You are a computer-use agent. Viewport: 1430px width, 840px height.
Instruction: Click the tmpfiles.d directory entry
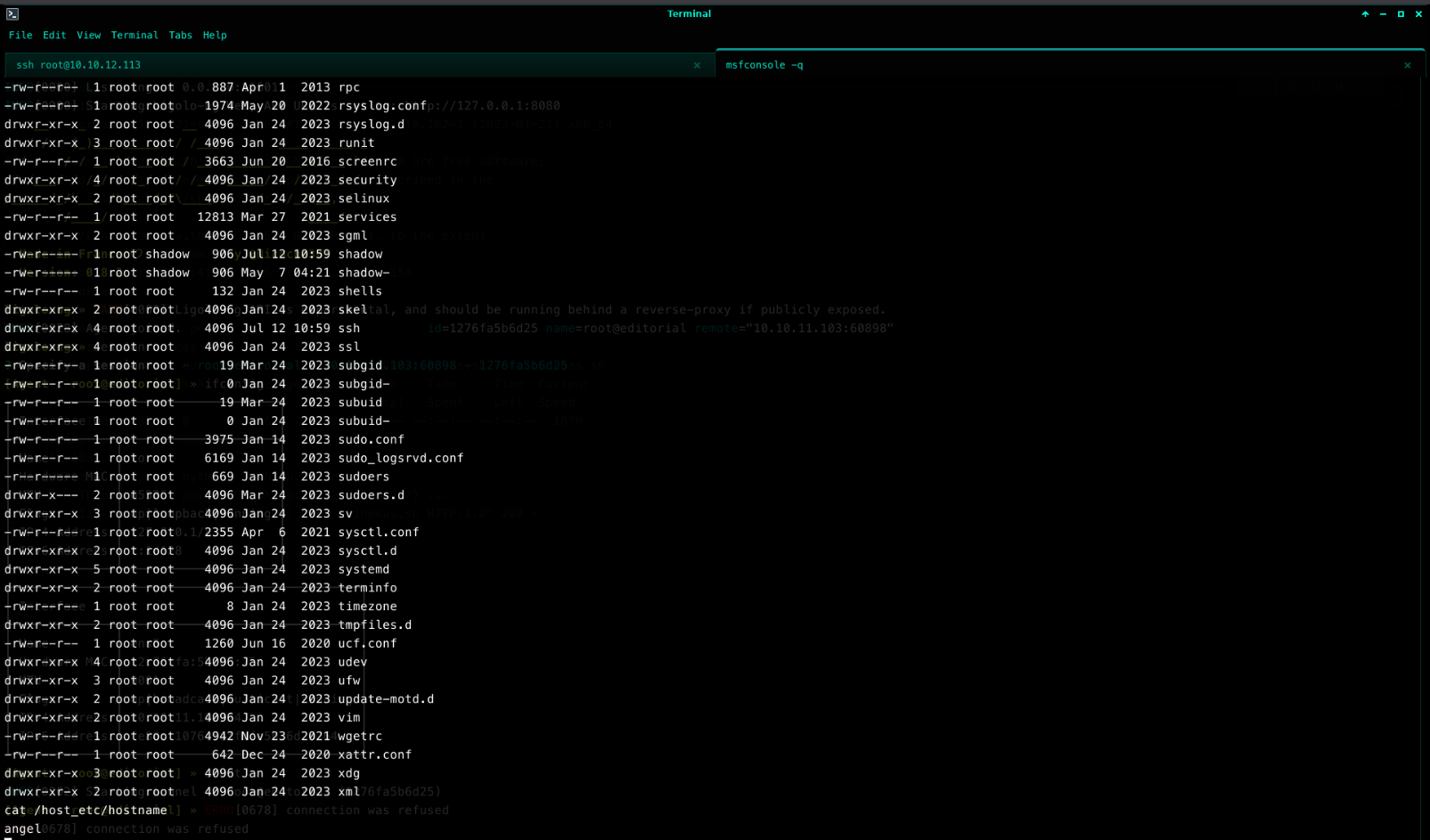[x=375, y=625]
